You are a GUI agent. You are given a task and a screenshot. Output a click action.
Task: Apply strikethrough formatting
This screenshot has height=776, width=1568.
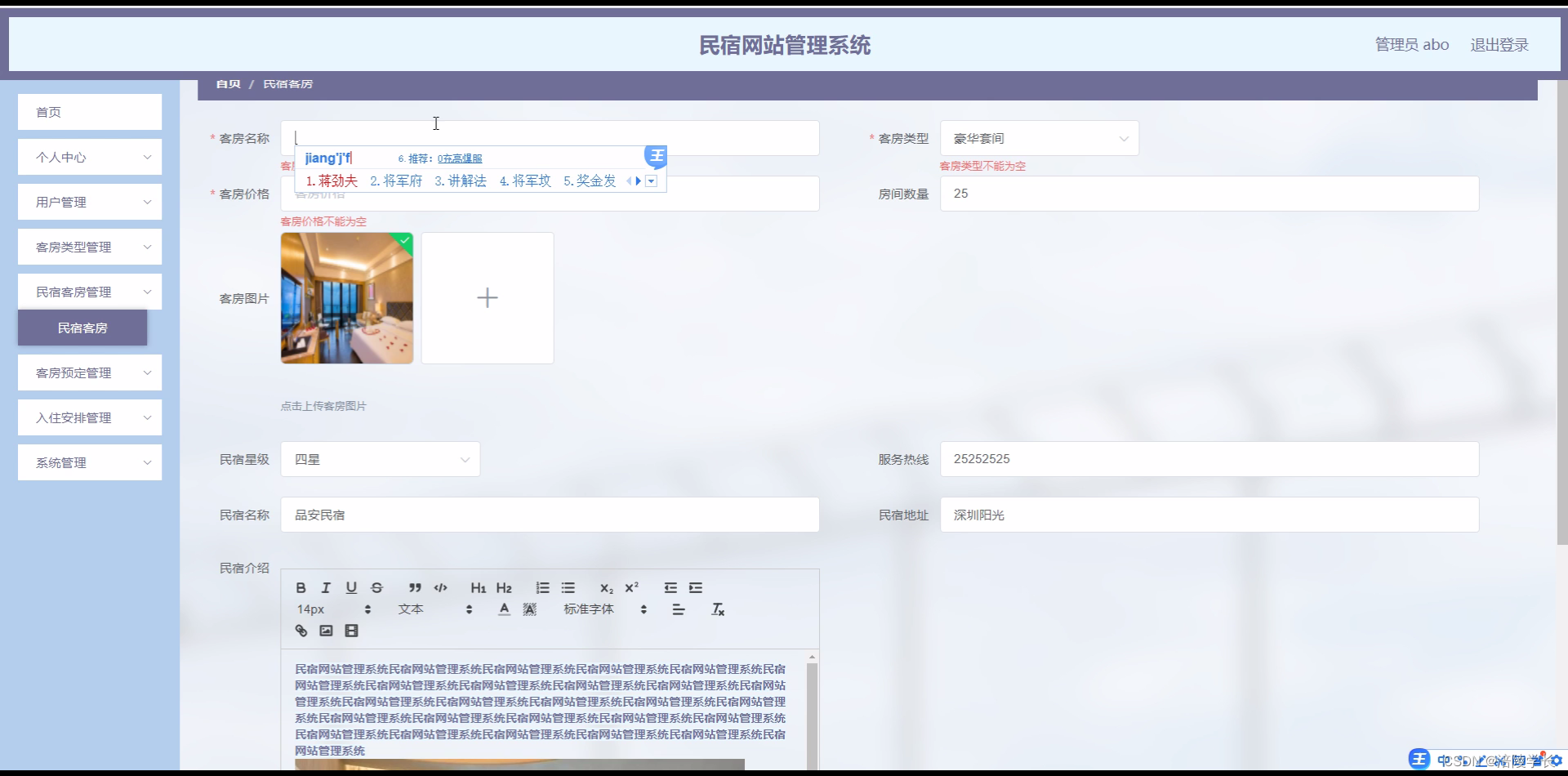click(377, 587)
